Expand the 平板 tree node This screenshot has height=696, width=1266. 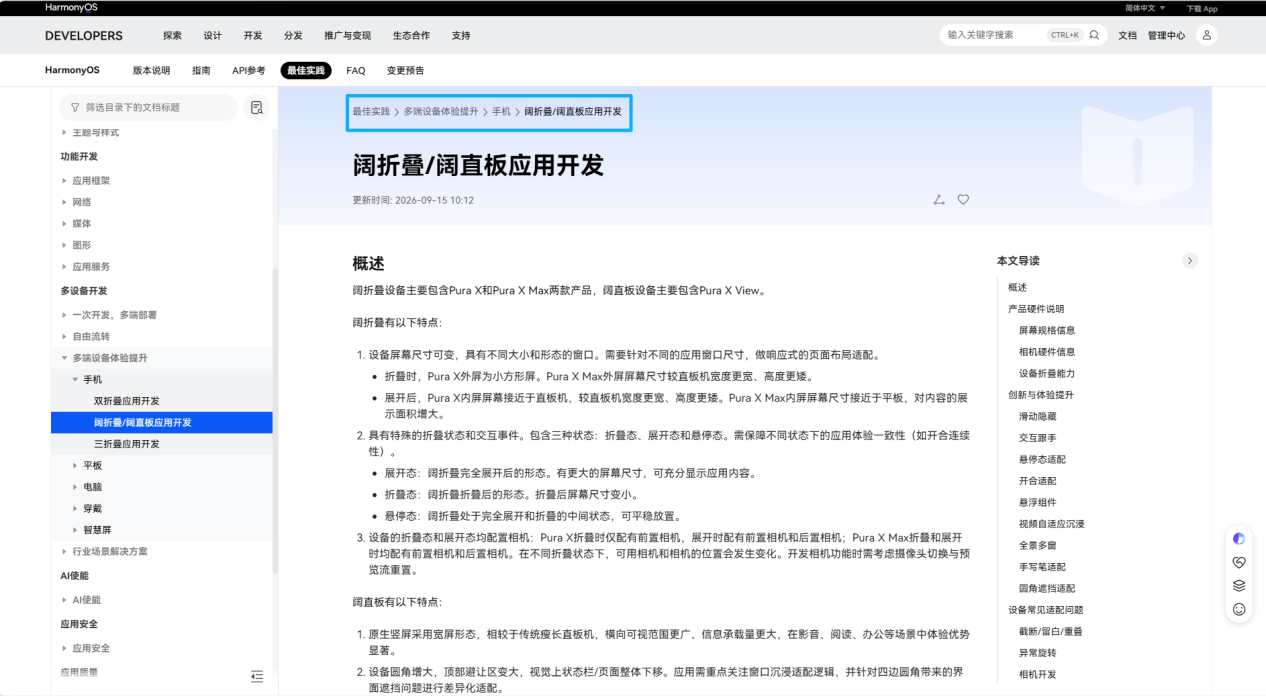(x=75, y=466)
